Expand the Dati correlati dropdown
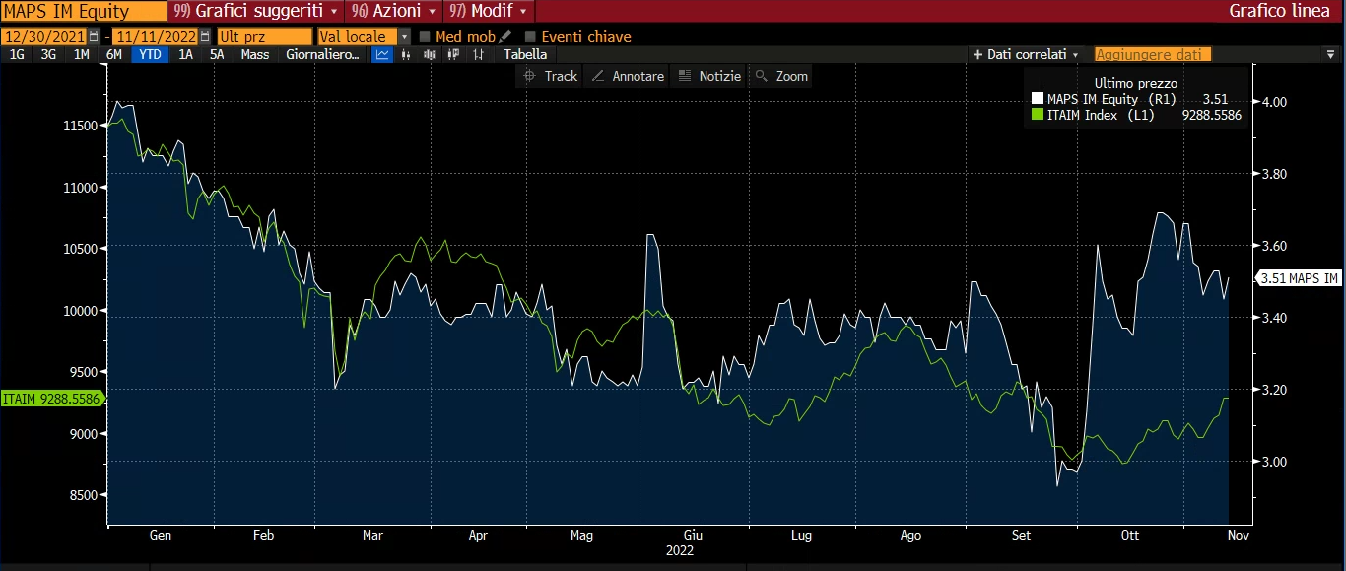1346x571 pixels. (x=1025, y=55)
